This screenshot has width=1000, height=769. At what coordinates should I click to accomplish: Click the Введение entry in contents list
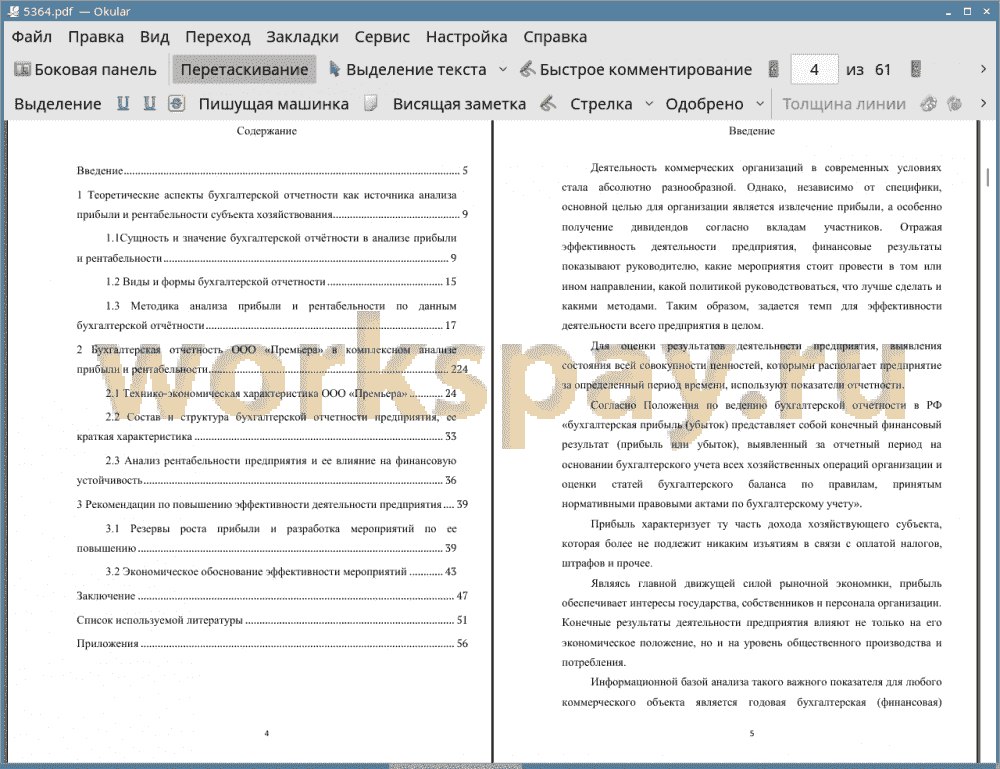[x=272, y=171]
